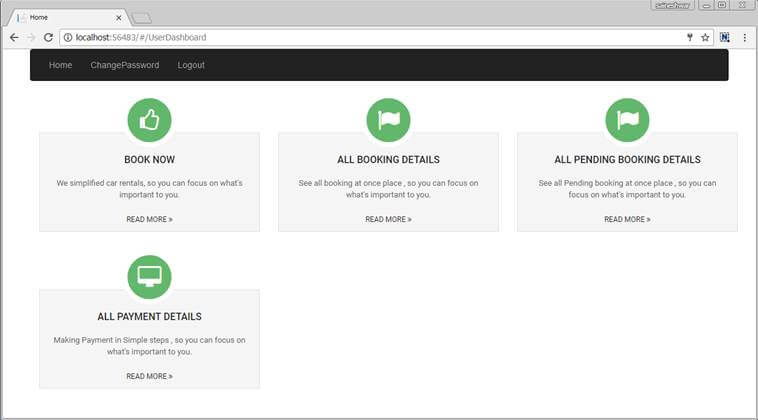Close the Home browser tab

pos(118,17)
